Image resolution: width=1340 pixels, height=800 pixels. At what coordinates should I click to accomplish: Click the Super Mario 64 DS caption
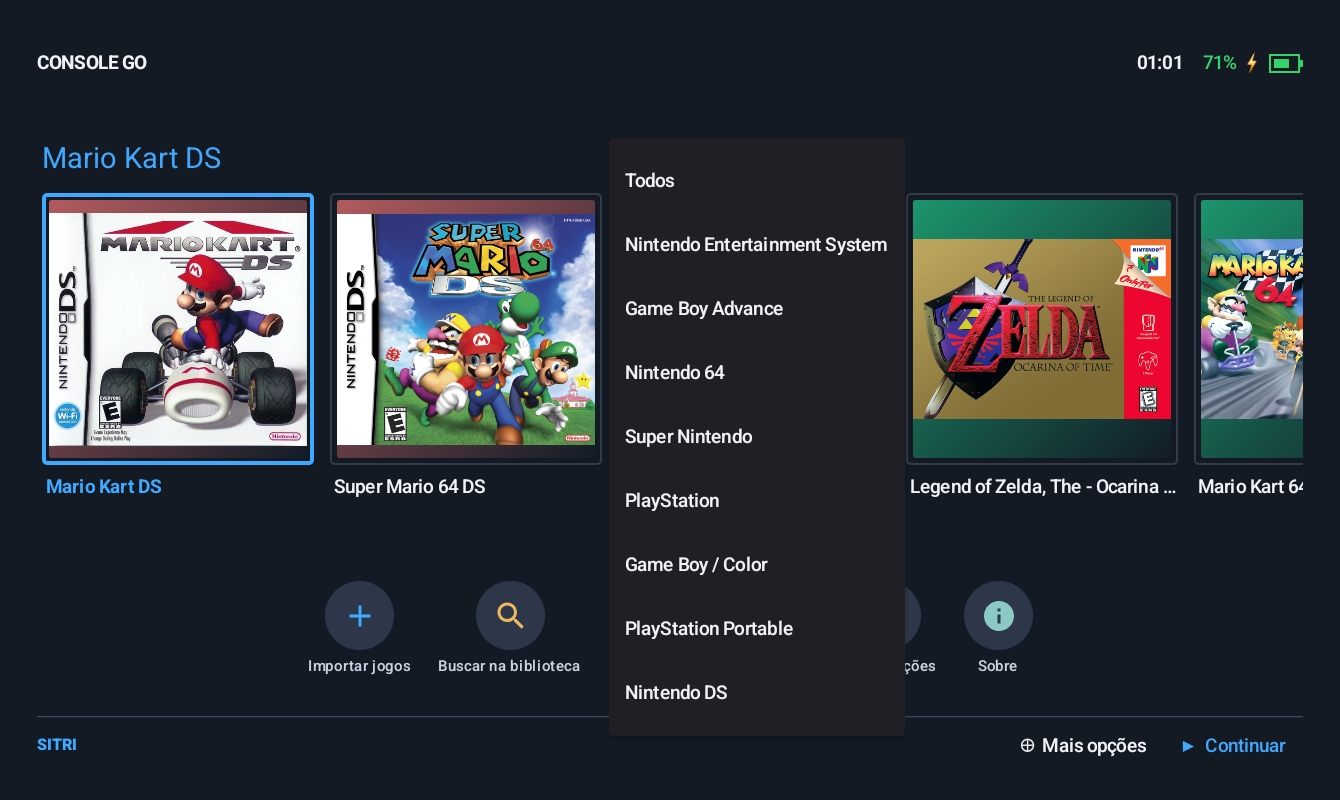pyautogui.click(x=410, y=487)
